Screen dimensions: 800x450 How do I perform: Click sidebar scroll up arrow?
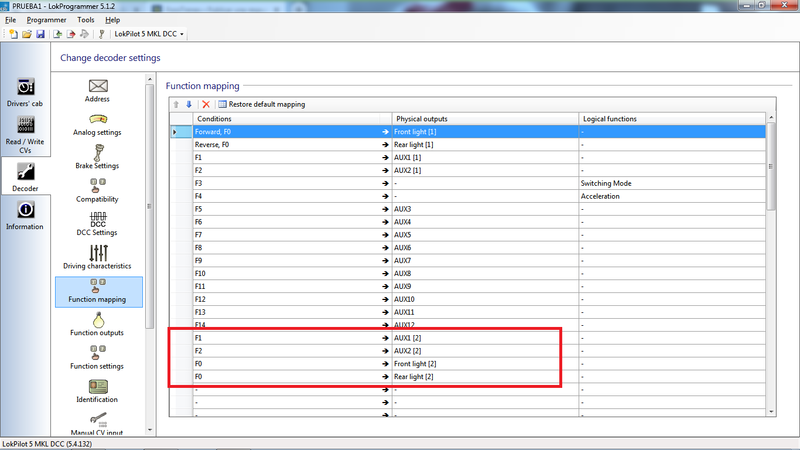tap(149, 79)
